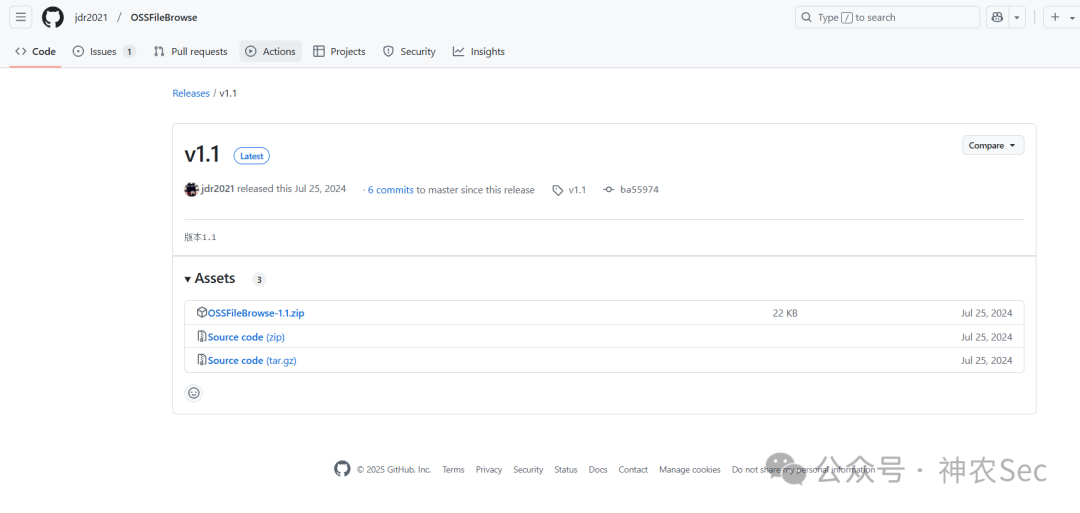This screenshot has width=1080, height=513.
Task: Open the Compare dropdown
Action: point(993,145)
